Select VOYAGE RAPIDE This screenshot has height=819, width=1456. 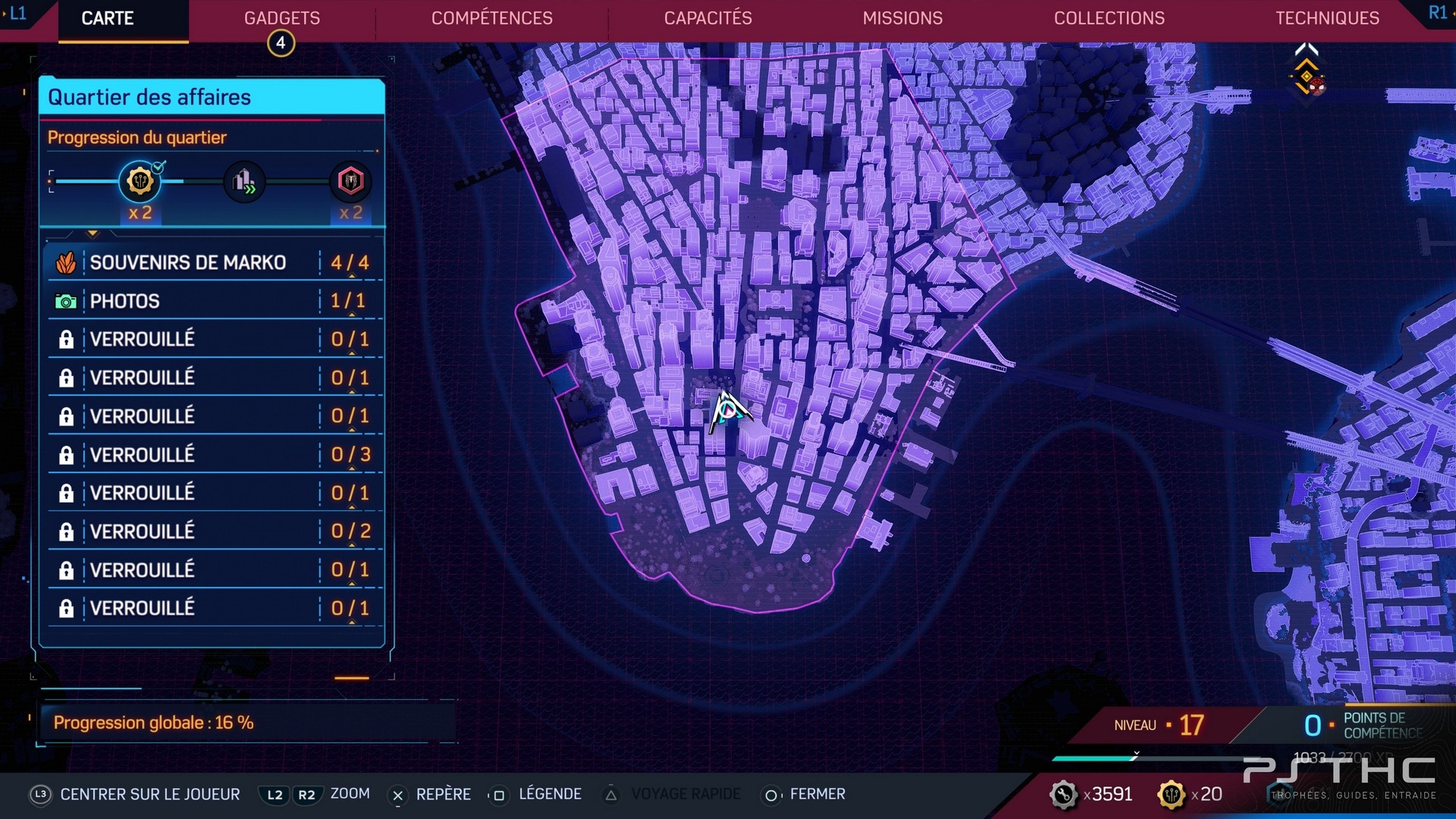click(x=686, y=794)
